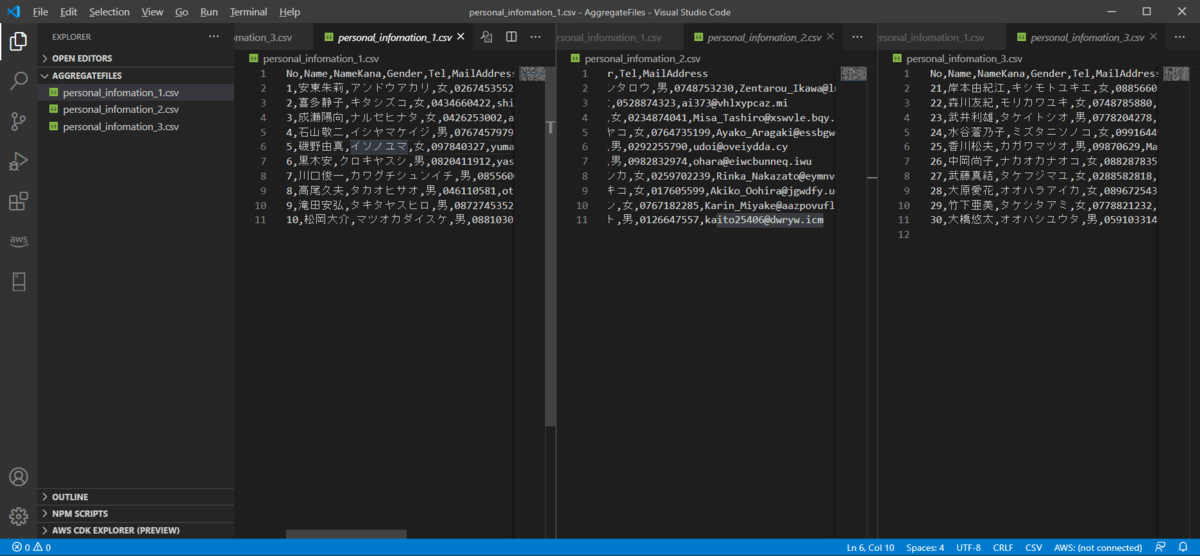
Task: Select personal_infomation_1.csv in the Explorer tree
Action: click(x=136, y=92)
